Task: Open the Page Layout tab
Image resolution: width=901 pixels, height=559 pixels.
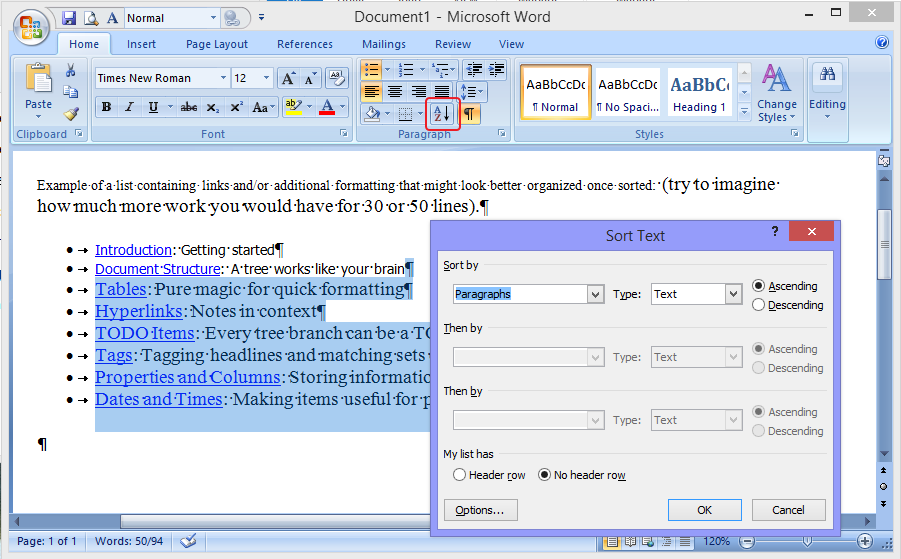Action: (x=217, y=44)
